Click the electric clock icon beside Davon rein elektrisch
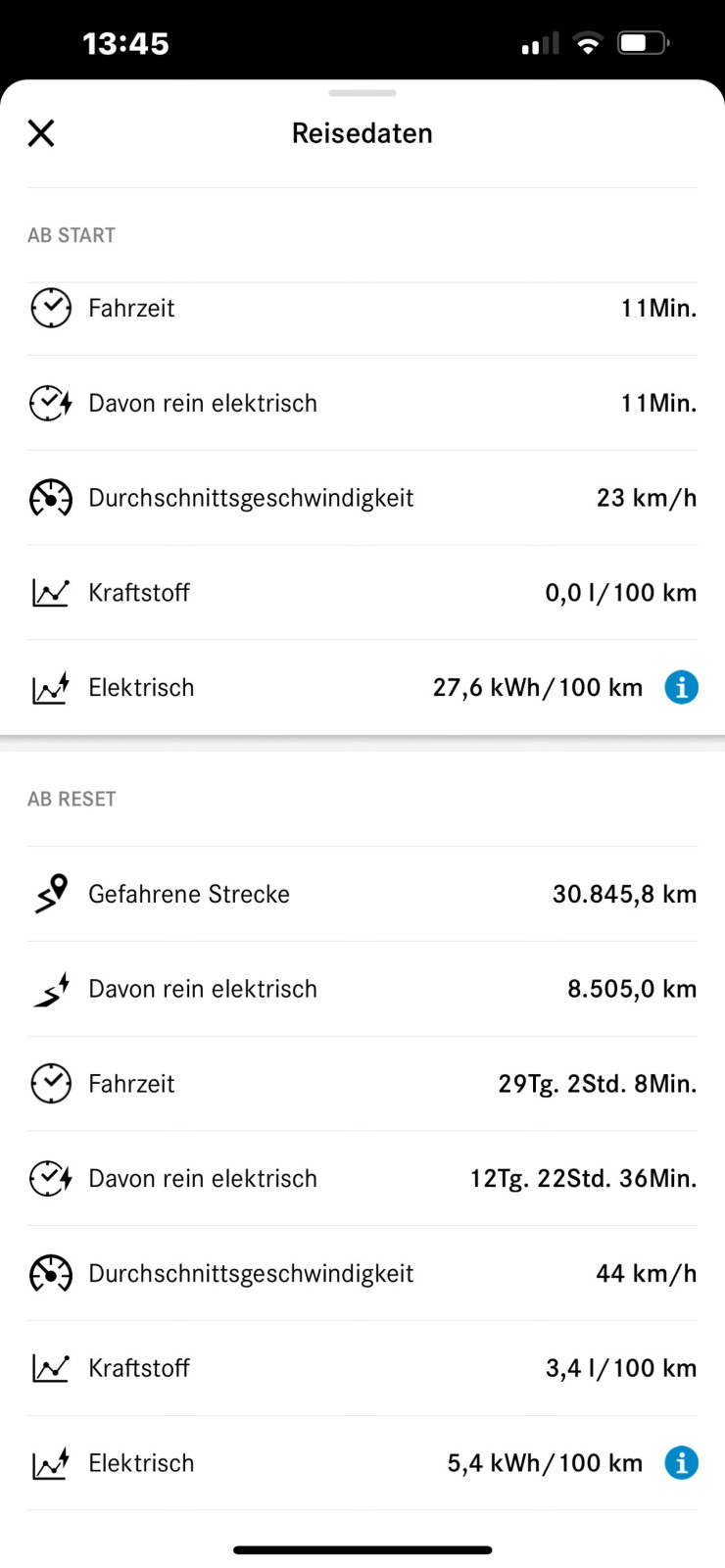Image resolution: width=725 pixels, height=1568 pixels. click(x=51, y=403)
